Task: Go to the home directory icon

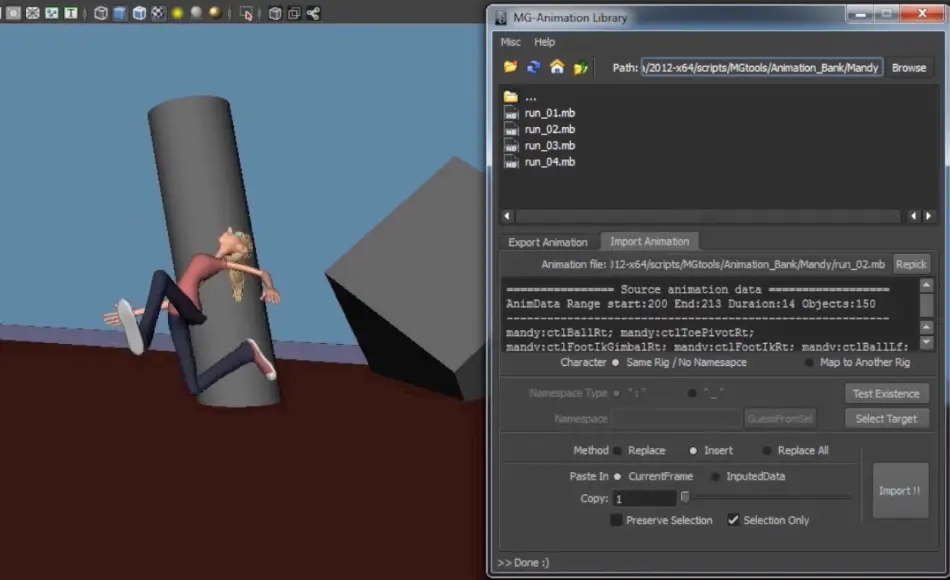Action: click(x=557, y=67)
